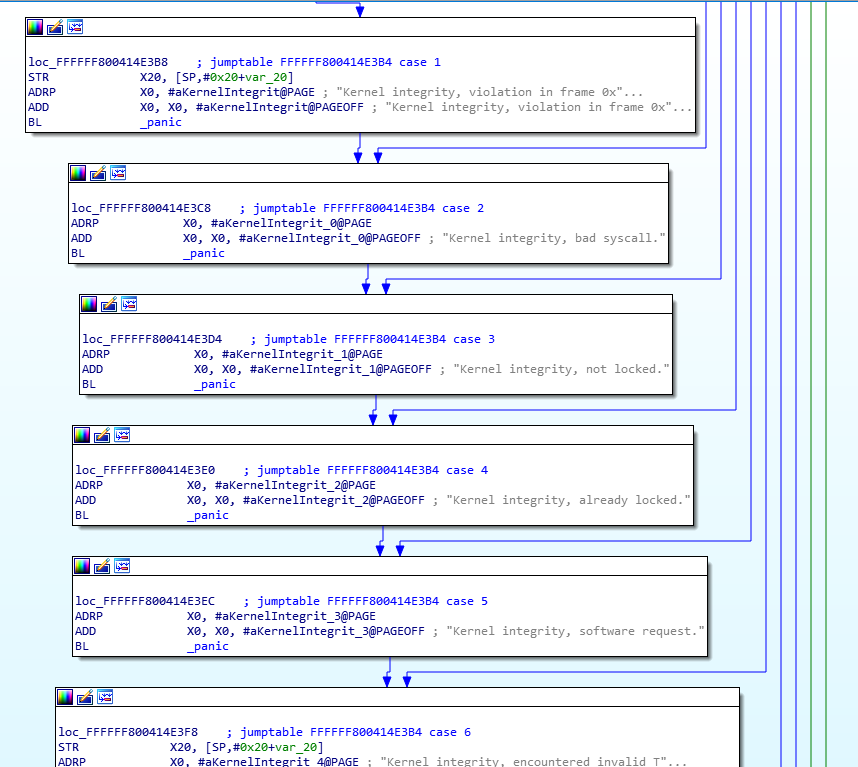This screenshot has height=767, width=858.
Task: Click the "Kernel integrity, bad syscall." comment
Action: (x=555, y=238)
